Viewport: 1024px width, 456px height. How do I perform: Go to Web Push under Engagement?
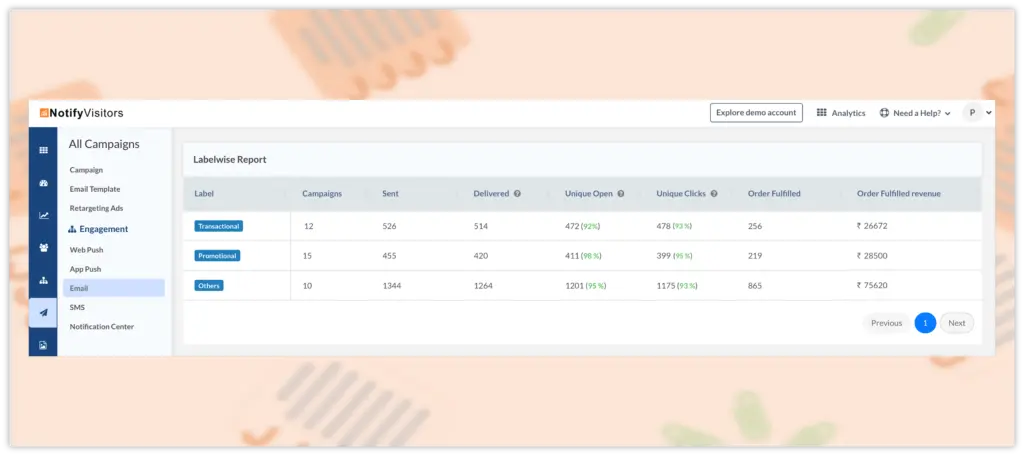tap(86, 249)
